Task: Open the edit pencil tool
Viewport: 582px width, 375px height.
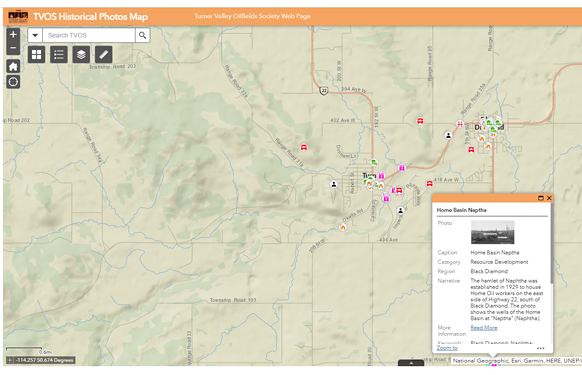Action: click(x=104, y=55)
